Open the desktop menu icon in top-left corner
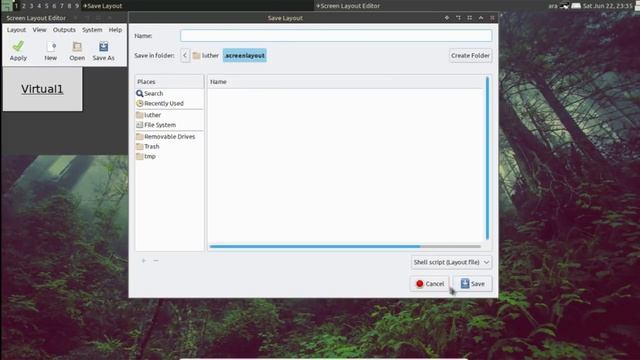The height and width of the screenshot is (360, 640). 6,5
